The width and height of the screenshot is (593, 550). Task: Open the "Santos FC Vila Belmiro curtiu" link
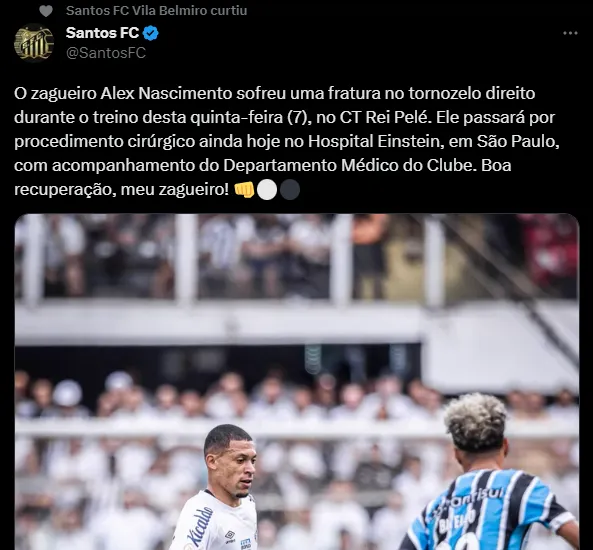[x=156, y=11]
